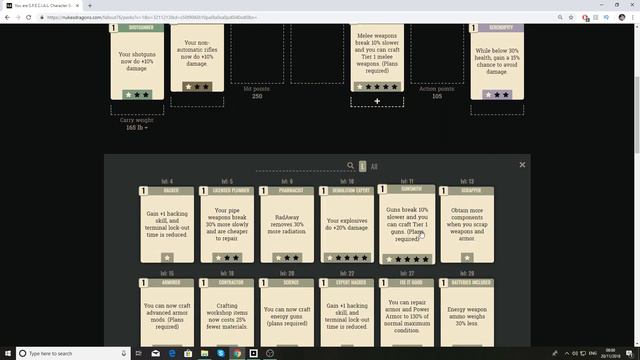Click the rank badge on Hacker card
Image resolution: width=640 pixels, height=360 pixels.
click(x=143, y=191)
